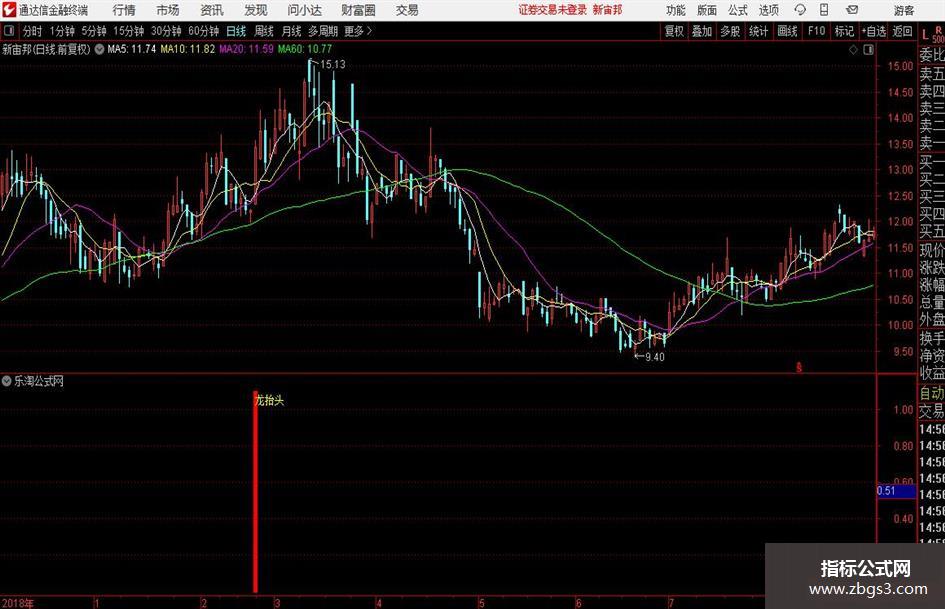Screen dimensions: 945x609
Task: Click the 2018年 date axis label
Action: tap(17, 603)
